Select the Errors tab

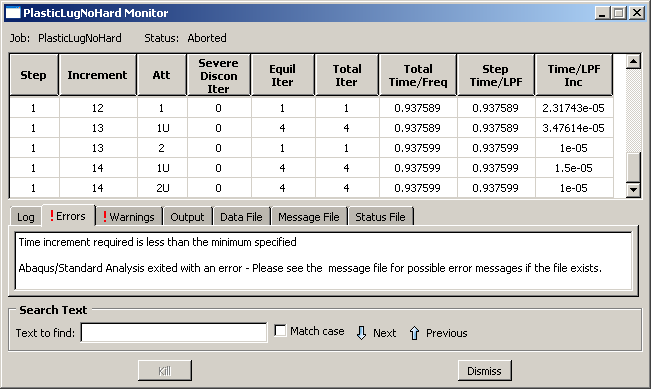tap(69, 216)
